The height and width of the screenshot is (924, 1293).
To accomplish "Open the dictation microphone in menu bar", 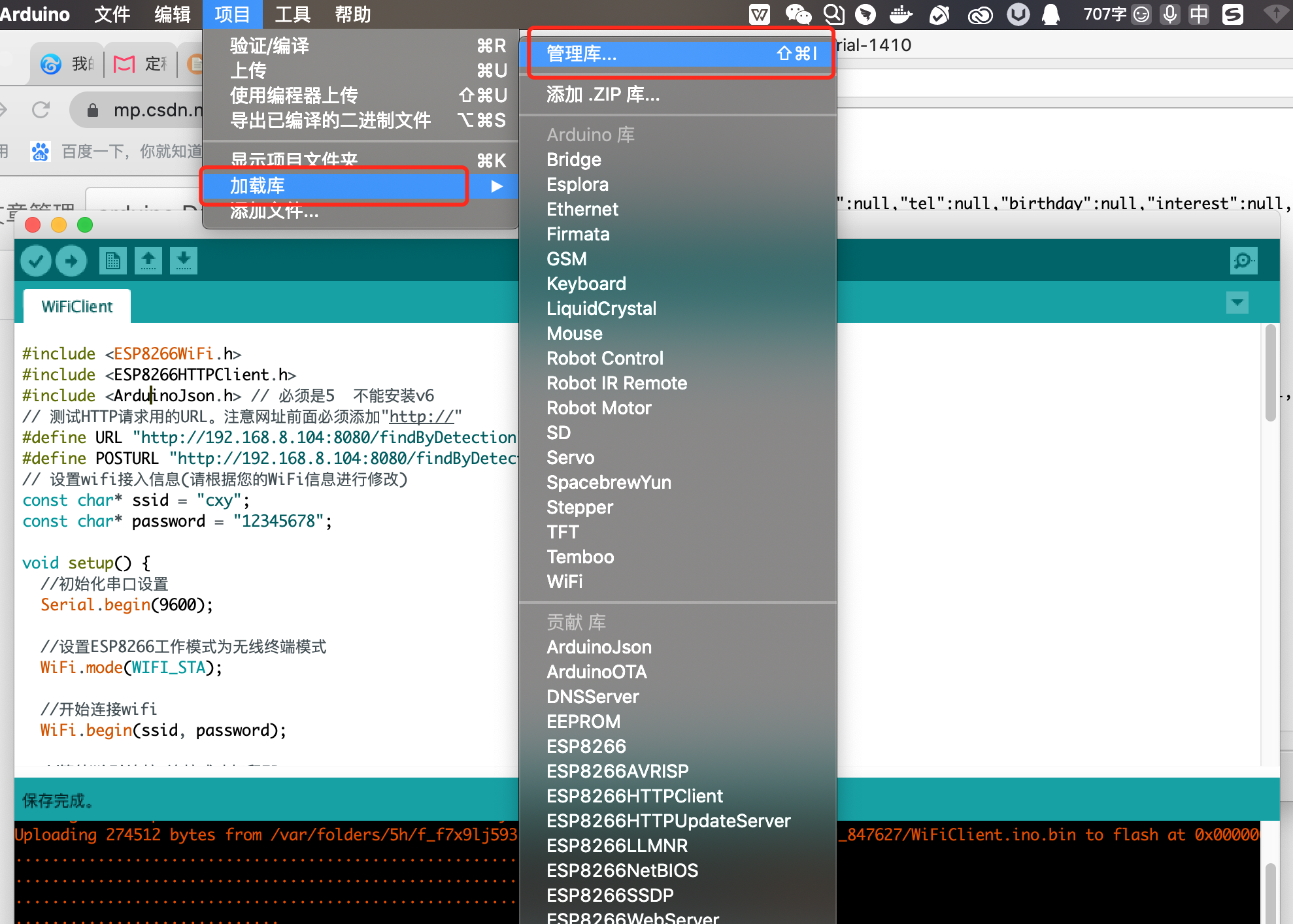I will [1170, 14].
